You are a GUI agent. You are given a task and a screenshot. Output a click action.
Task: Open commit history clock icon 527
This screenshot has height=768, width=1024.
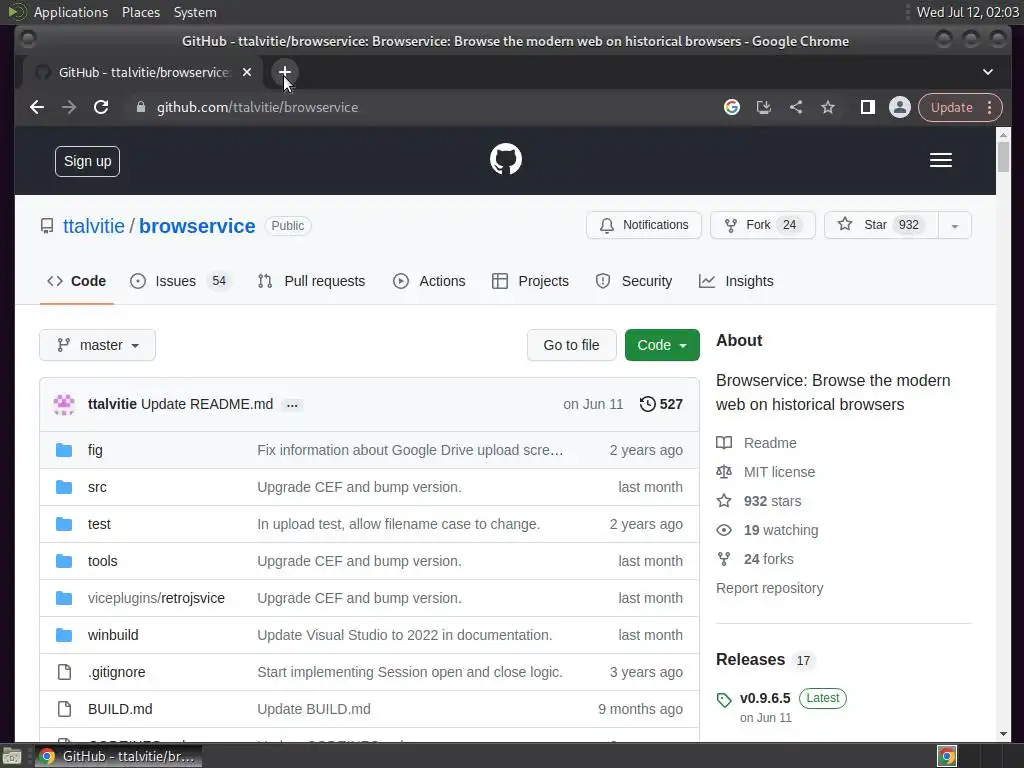(661, 404)
